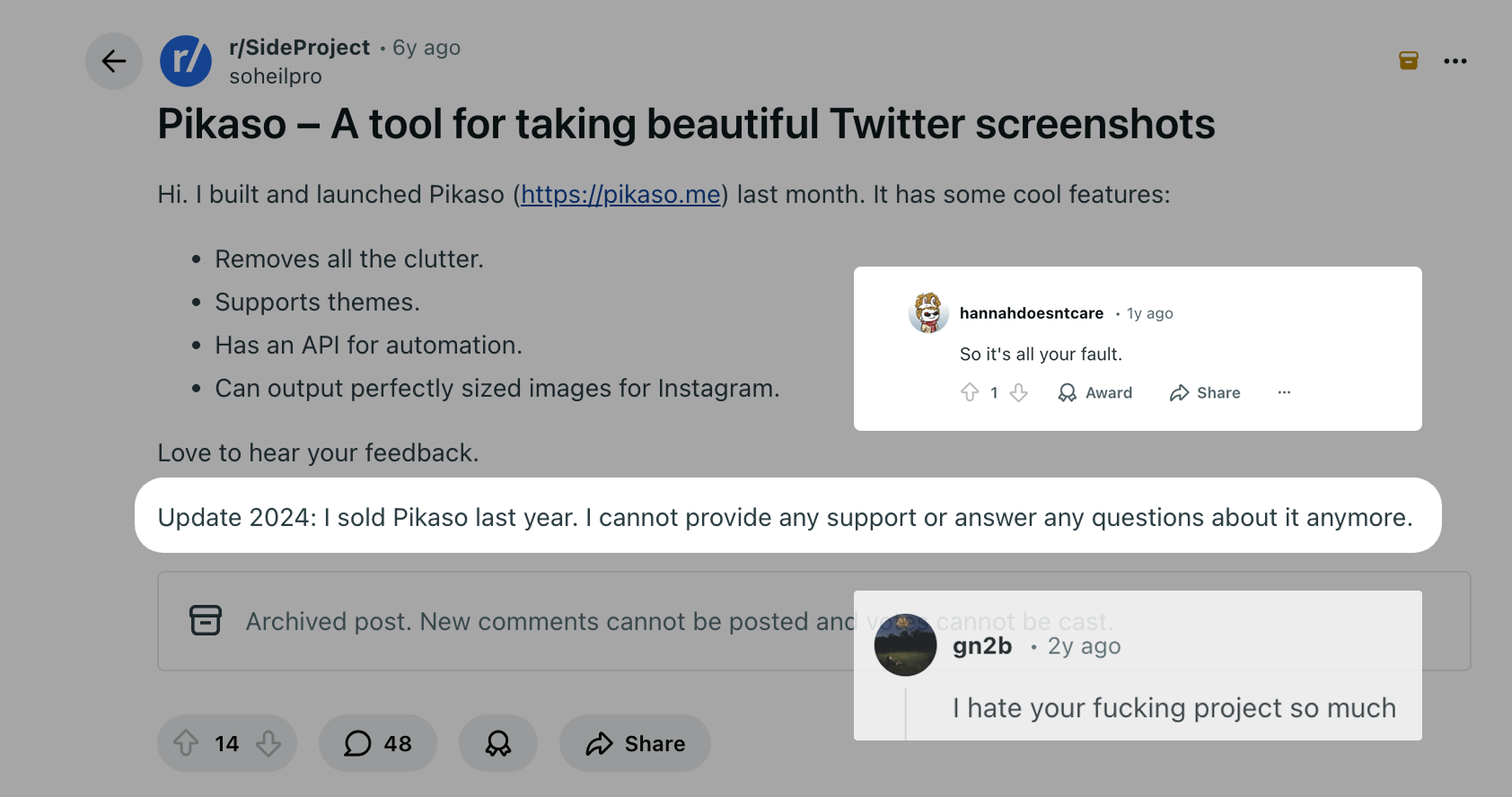The width and height of the screenshot is (1512, 797).
Task: Upvote hannahdoesntcare's comment
Action: pyautogui.click(x=970, y=392)
